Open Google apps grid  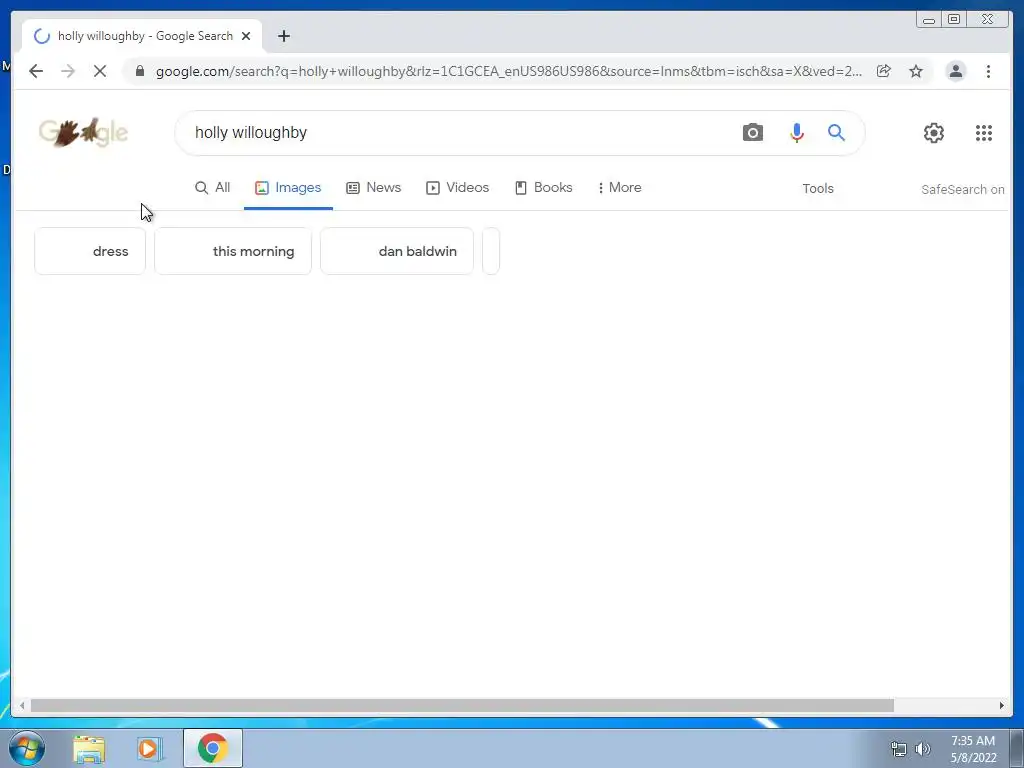(x=984, y=133)
